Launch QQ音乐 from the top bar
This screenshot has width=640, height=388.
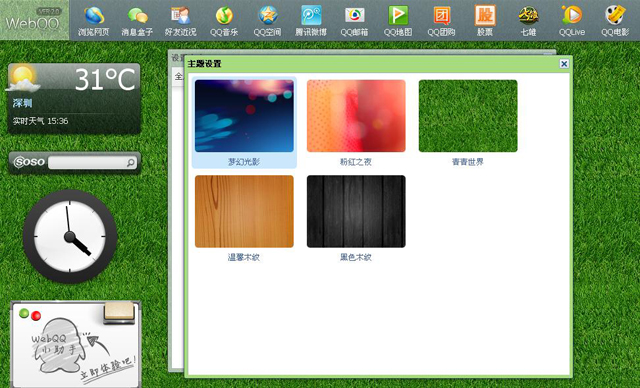click(x=224, y=20)
